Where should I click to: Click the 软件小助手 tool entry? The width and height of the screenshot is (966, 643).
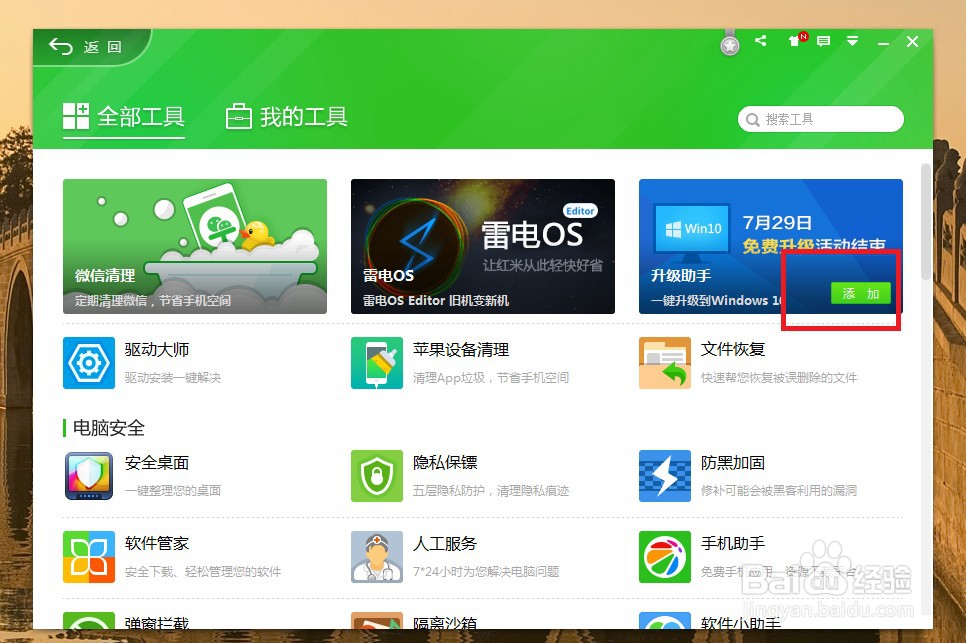710,621
